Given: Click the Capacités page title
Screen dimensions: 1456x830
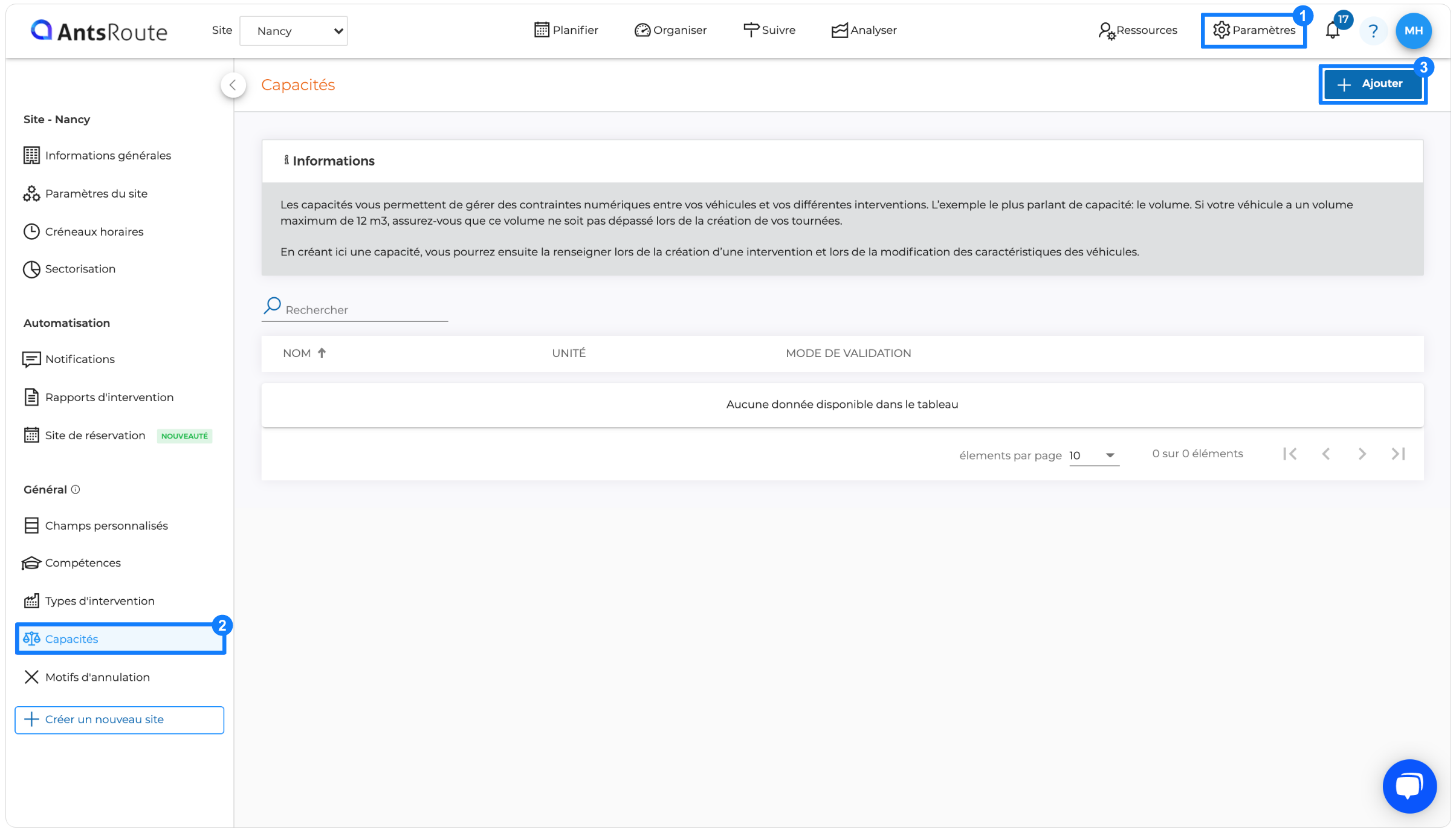Looking at the screenshot, I should 298,85.
